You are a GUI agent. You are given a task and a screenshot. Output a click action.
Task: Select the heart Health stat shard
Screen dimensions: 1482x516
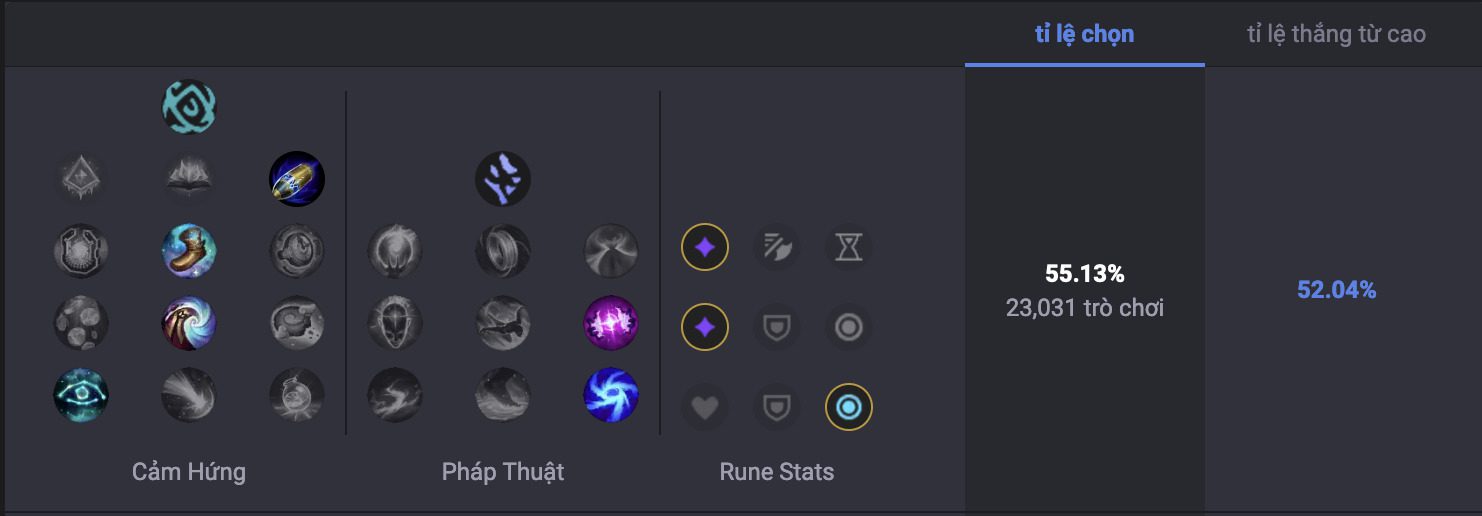(705, 407)
